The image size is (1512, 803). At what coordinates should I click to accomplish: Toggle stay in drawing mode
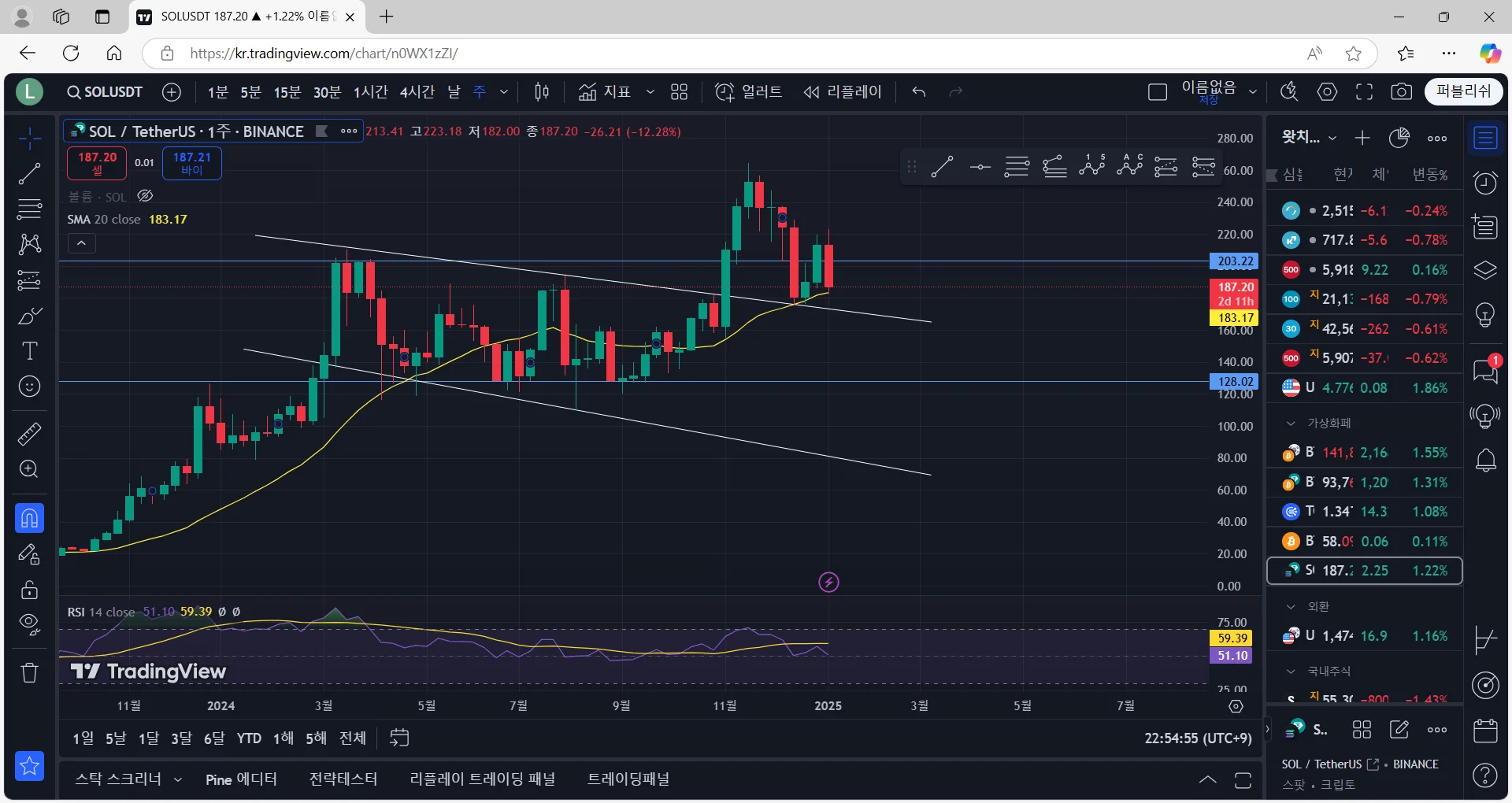click(29, 555)
